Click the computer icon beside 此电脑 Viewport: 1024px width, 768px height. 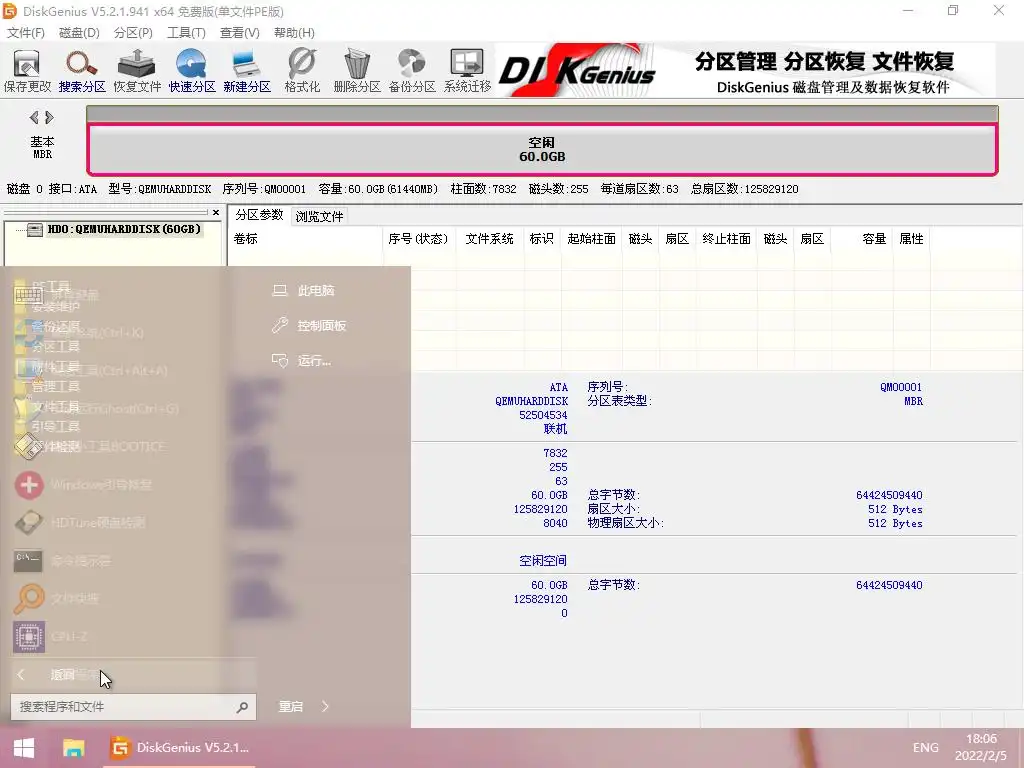[x=280, y=291]
